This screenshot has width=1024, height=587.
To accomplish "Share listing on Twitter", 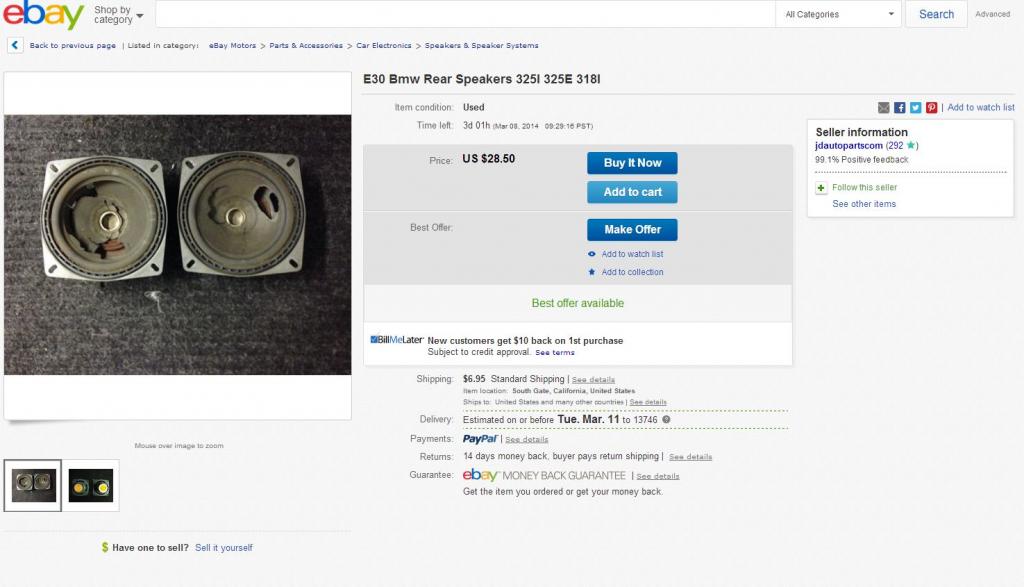I will 915,108.
